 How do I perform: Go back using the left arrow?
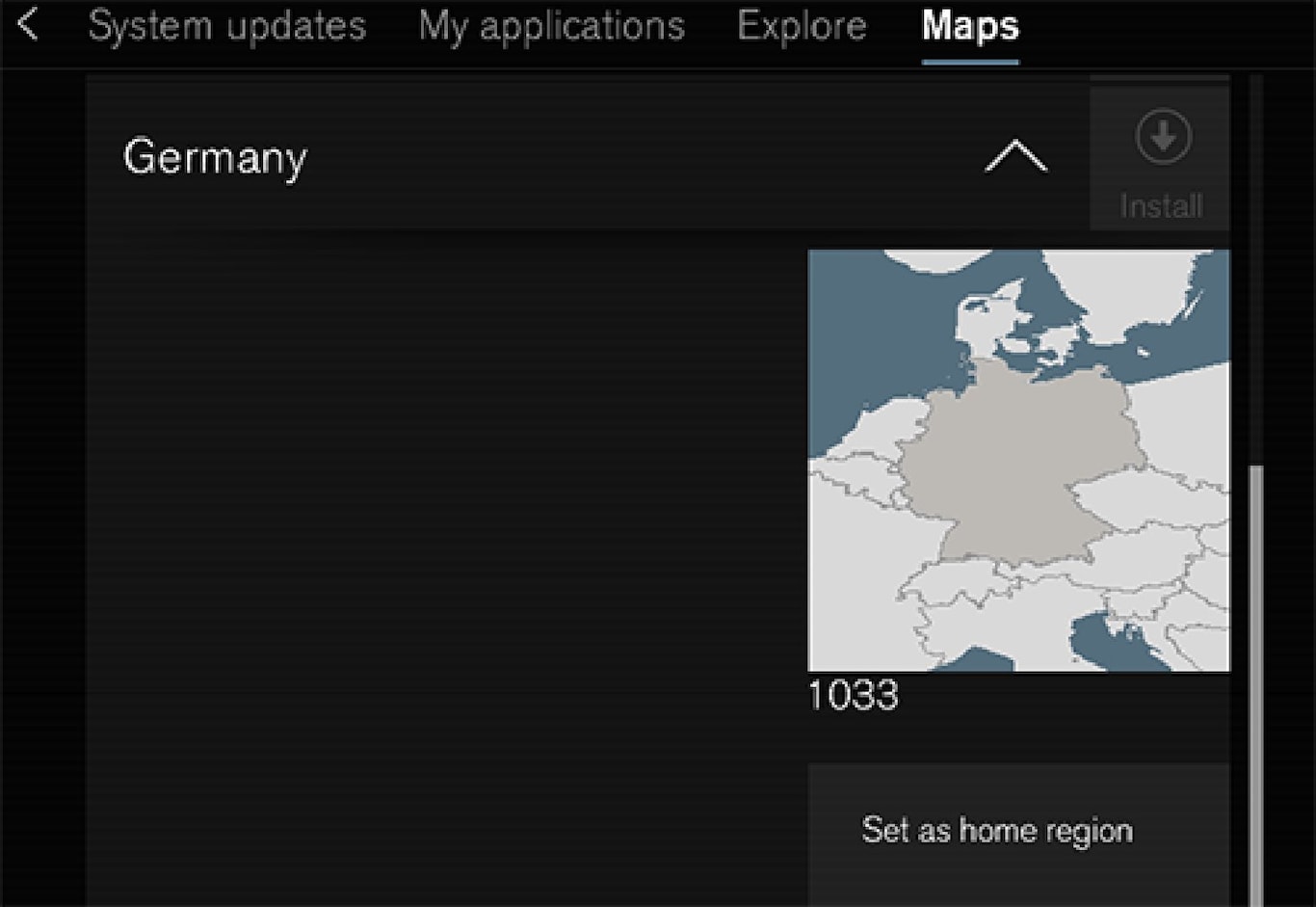tap(28, 25)
